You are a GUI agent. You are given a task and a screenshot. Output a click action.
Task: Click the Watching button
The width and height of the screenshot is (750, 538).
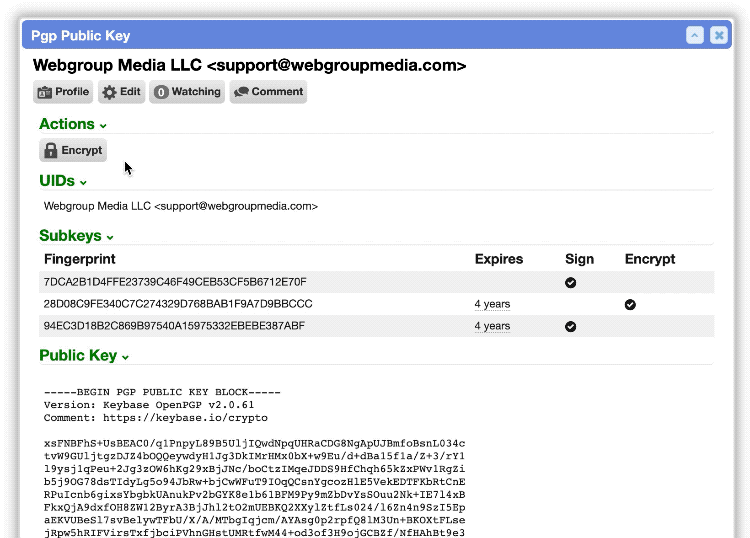point(187,92)
